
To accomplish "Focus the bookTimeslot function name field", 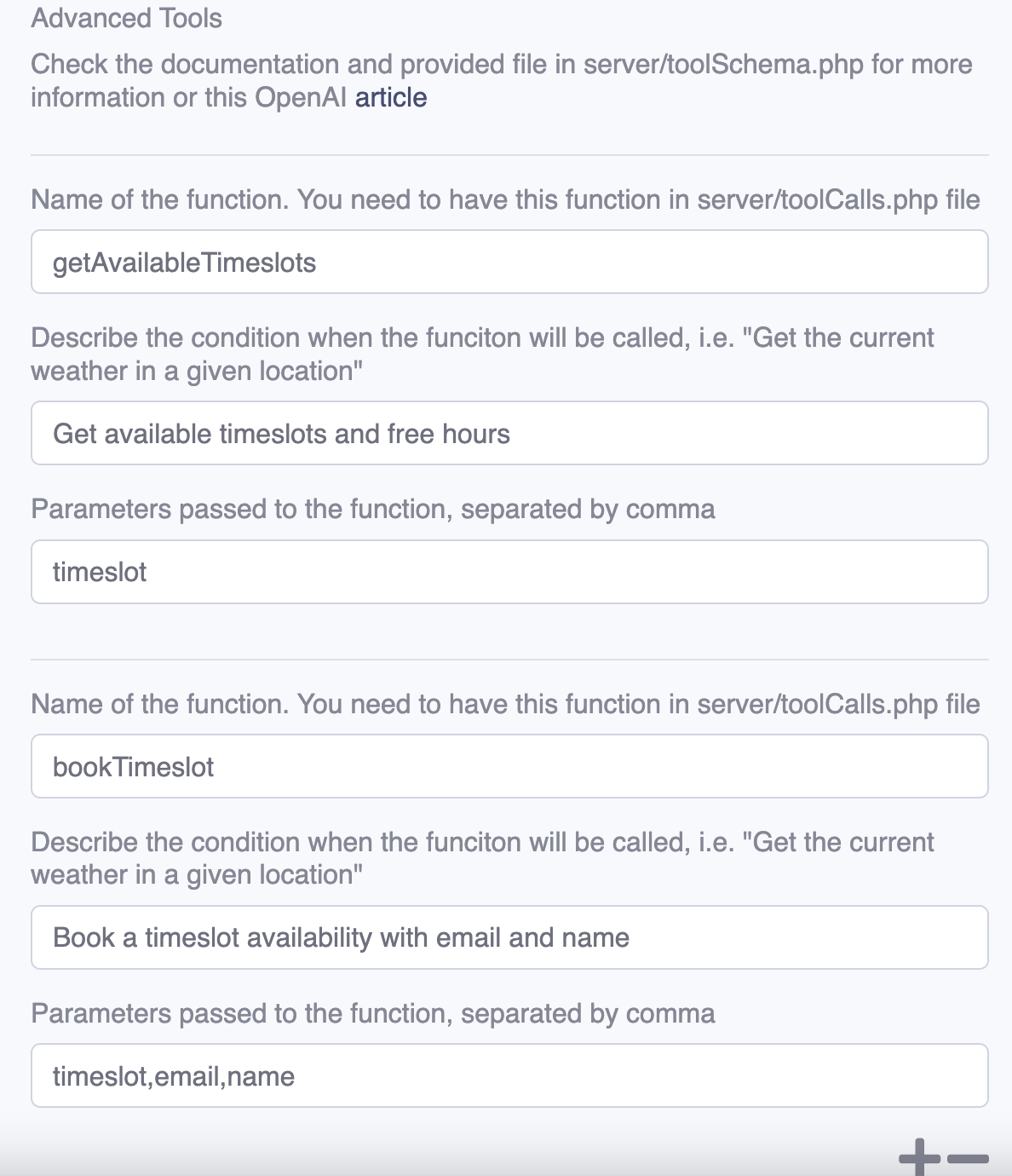I will [509, 767].
